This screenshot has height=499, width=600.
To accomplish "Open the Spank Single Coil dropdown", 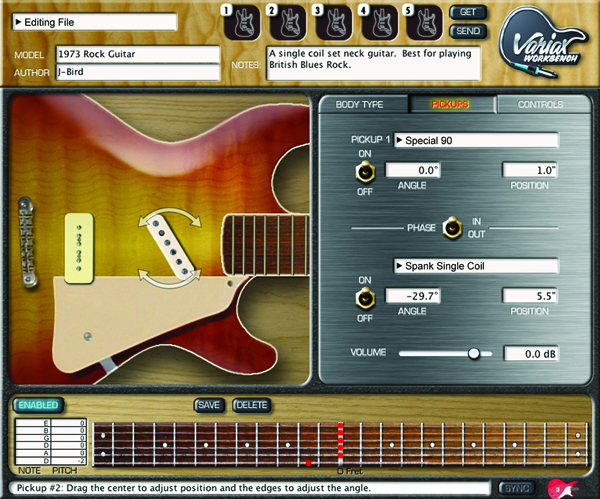I will 476,266.
